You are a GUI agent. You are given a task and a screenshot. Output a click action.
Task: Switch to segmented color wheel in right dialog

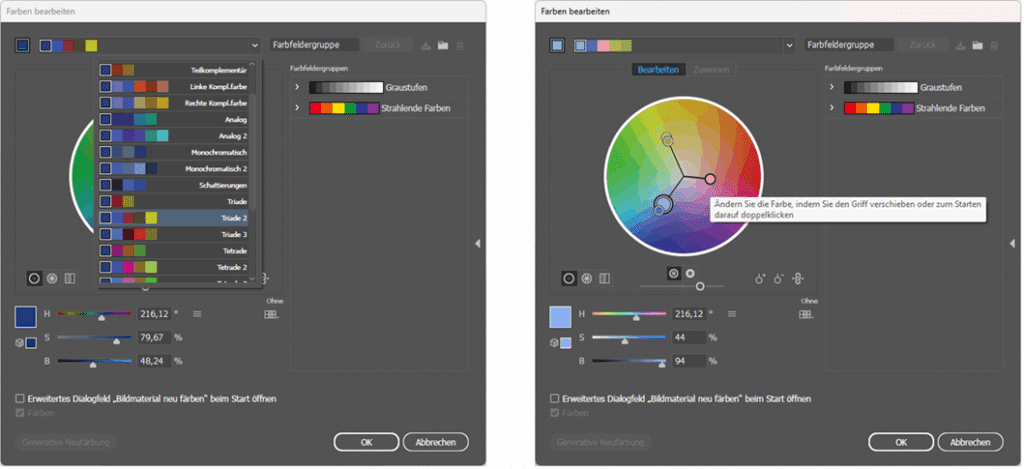(x=586, y=279)
